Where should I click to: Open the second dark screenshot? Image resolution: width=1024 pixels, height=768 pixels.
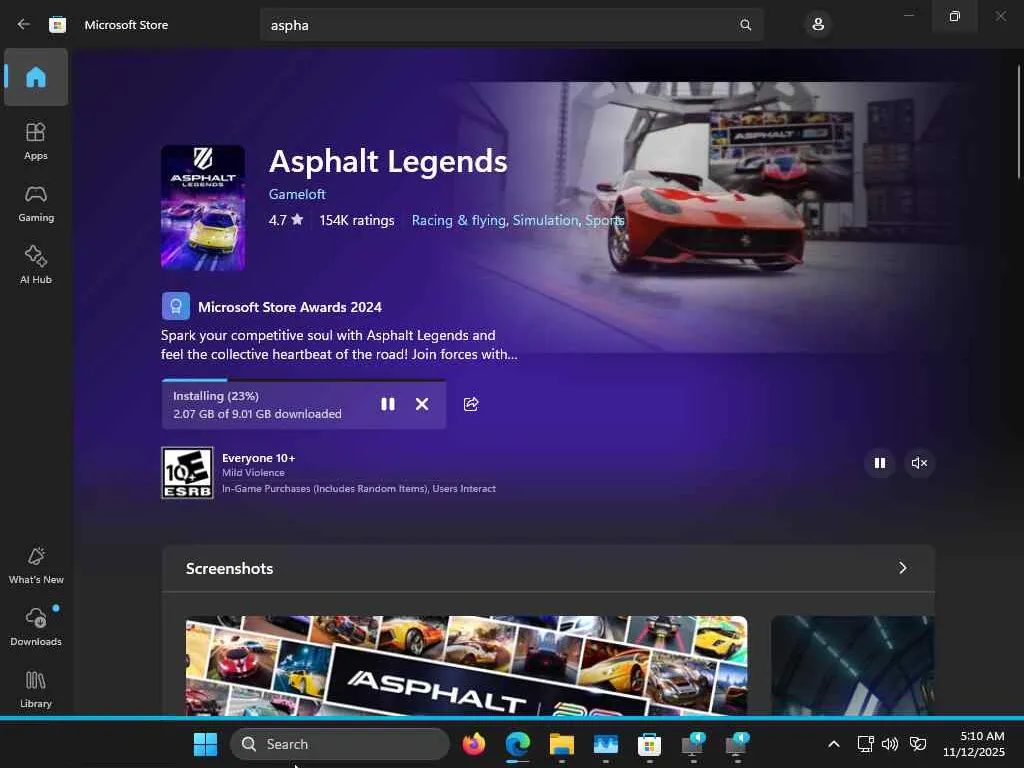point(852,665)
